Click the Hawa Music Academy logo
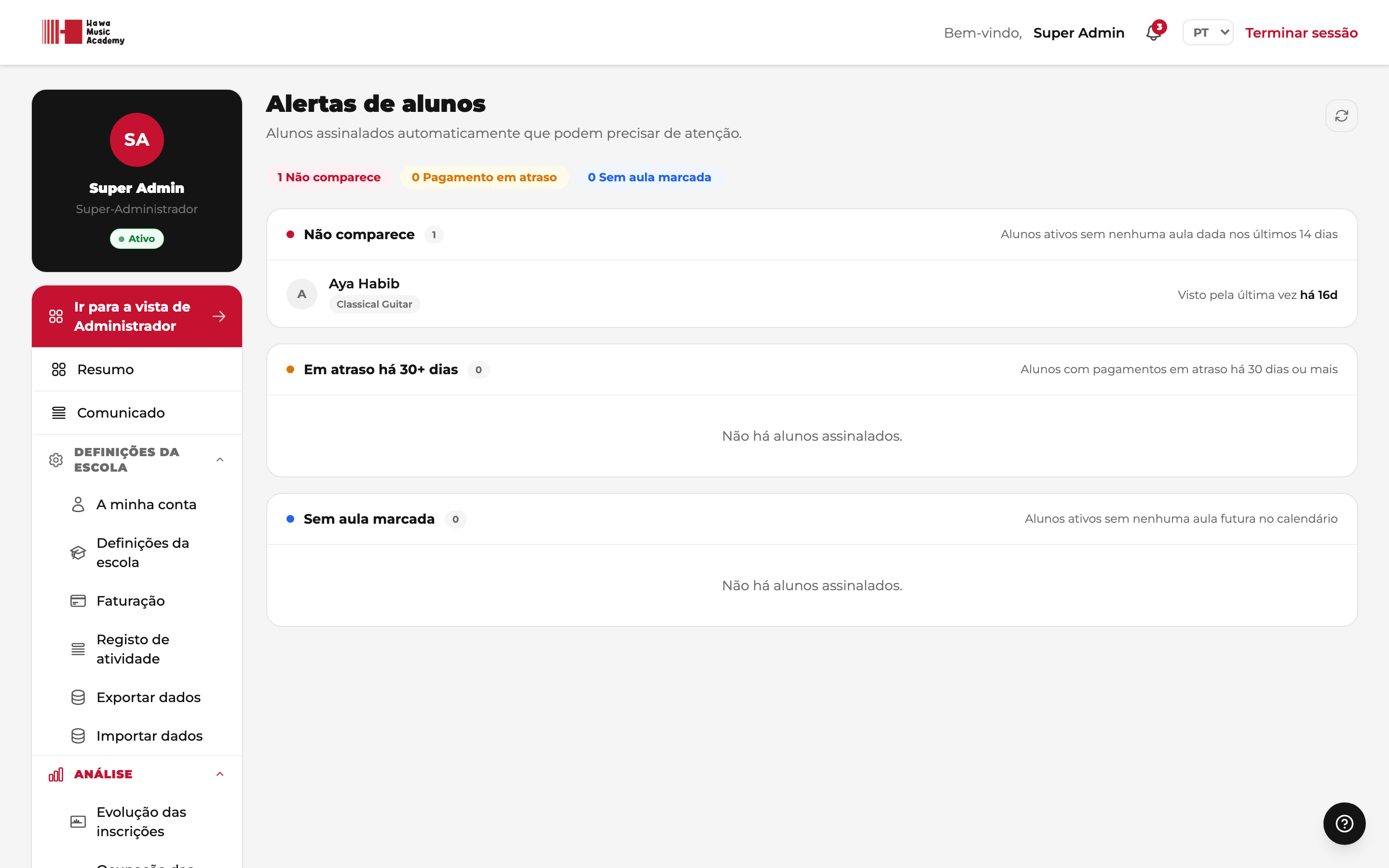The width and height of the screenshot is (1389, 868). pos(84,32)
